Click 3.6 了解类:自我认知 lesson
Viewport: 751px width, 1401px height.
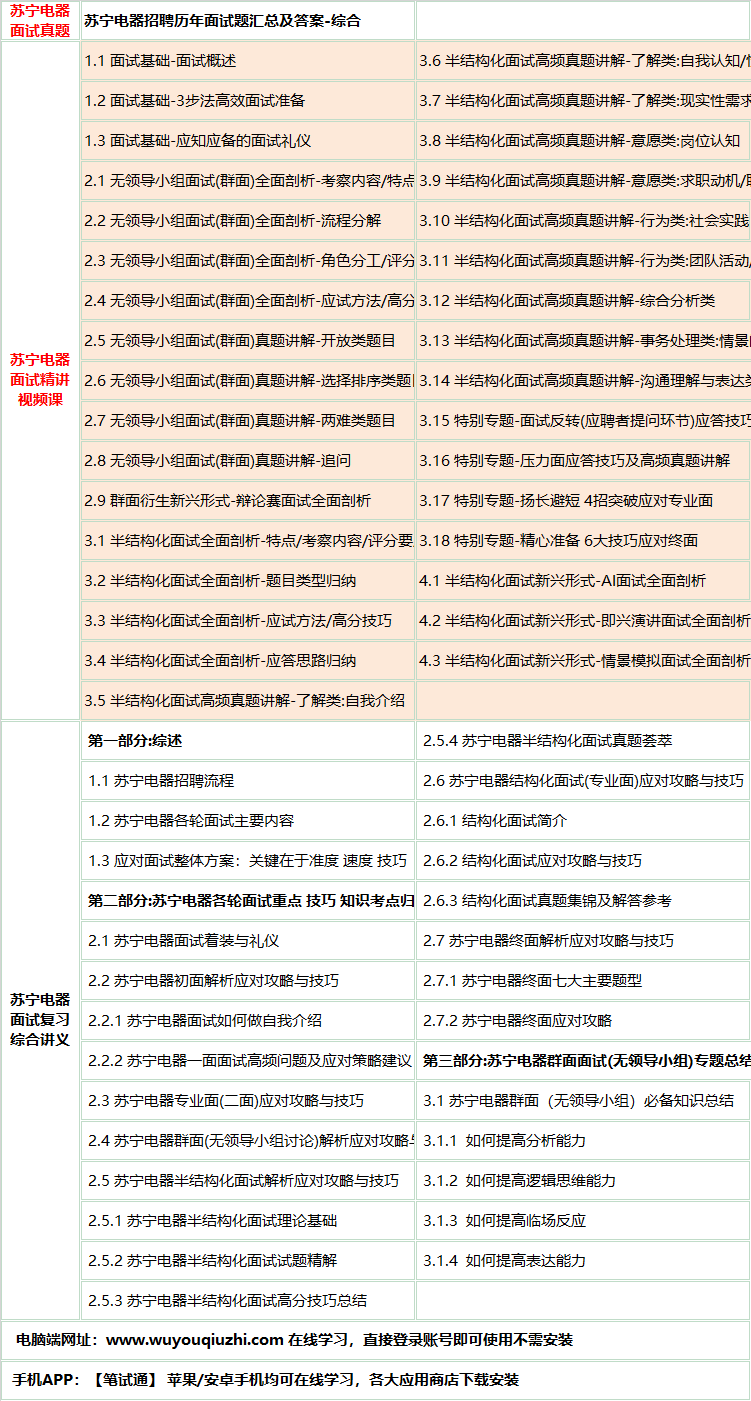pos(583,60)
